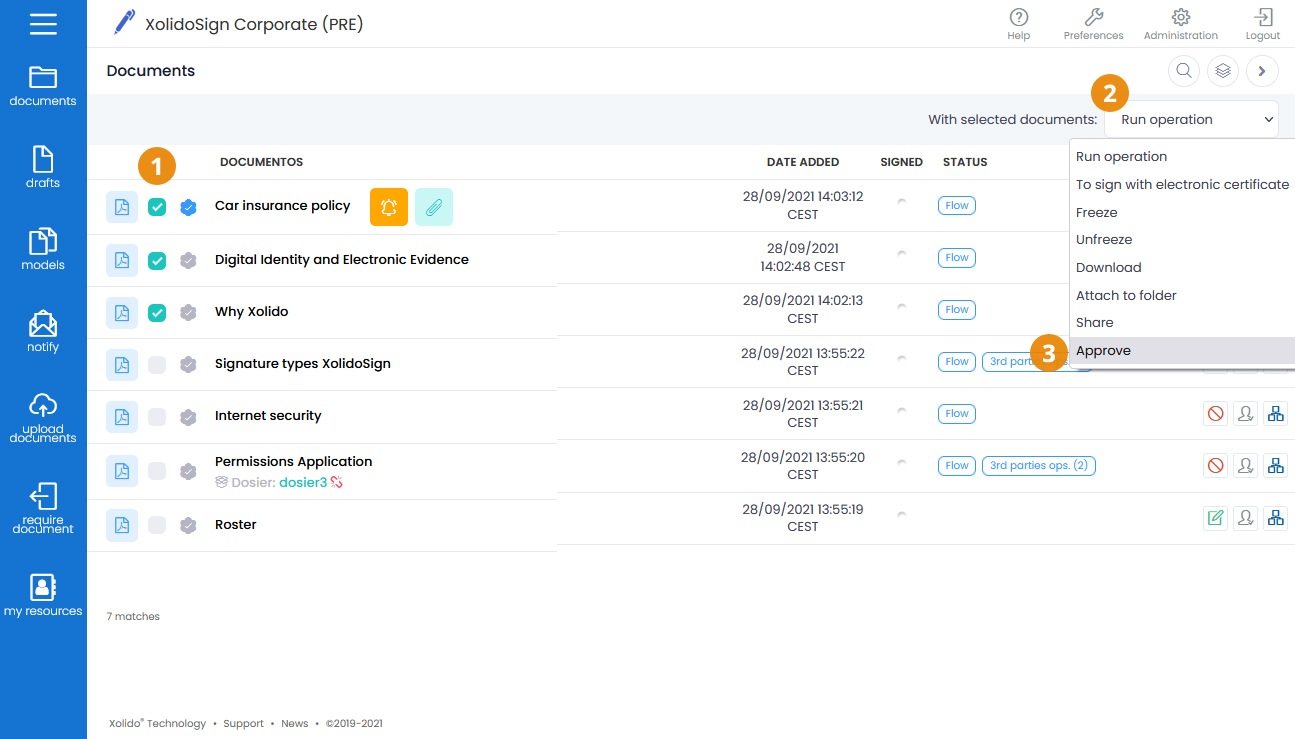Click the red prohibit icon on Permissions Application
The width and height of the screenshot is (1295, 739).
coord(1216,465)
